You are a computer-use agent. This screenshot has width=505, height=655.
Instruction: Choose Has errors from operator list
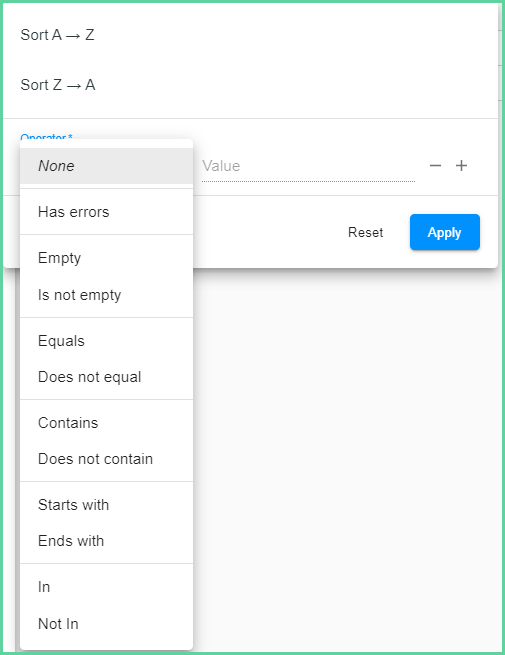(107, 212)
